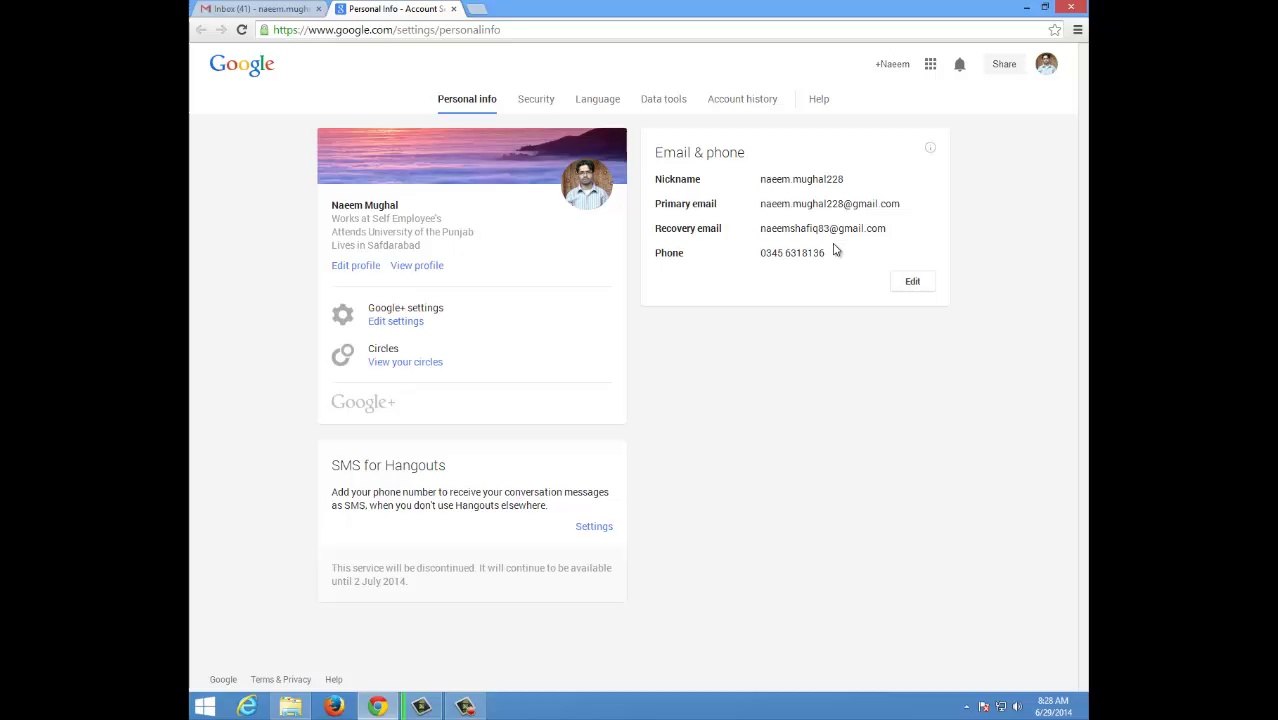Open the Chrome menu button
The height and width of the screenshot is (720, 1278).
pyautogui.click(x=1077, y=30)
